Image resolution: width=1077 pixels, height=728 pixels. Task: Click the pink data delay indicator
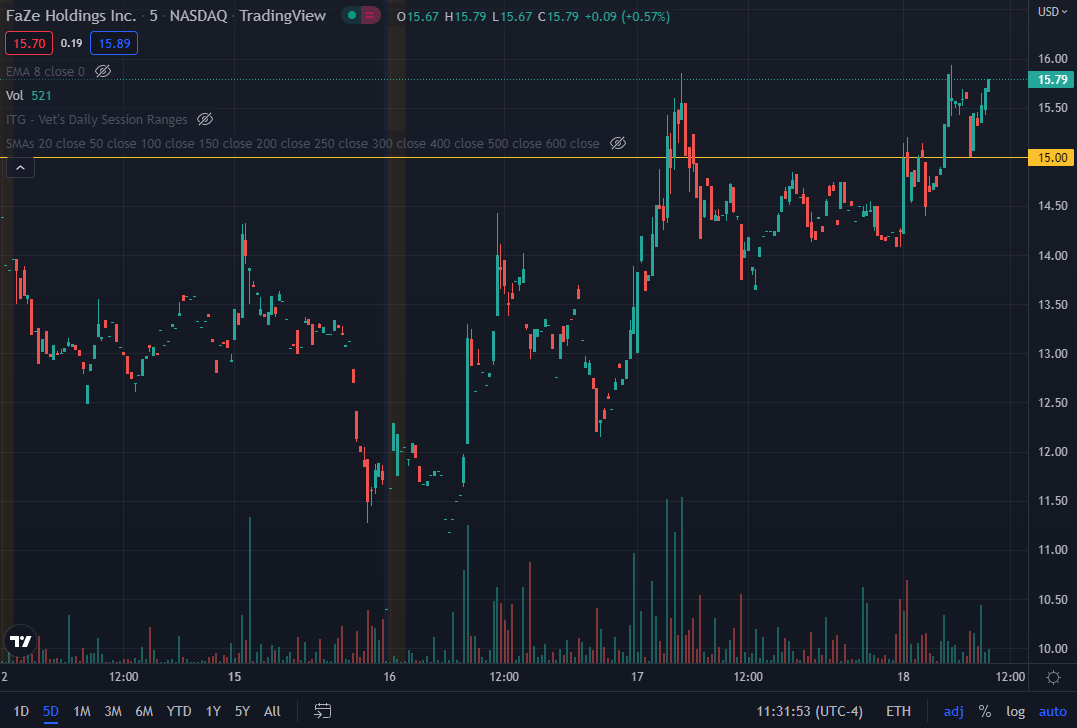click(x=370, y=16)
